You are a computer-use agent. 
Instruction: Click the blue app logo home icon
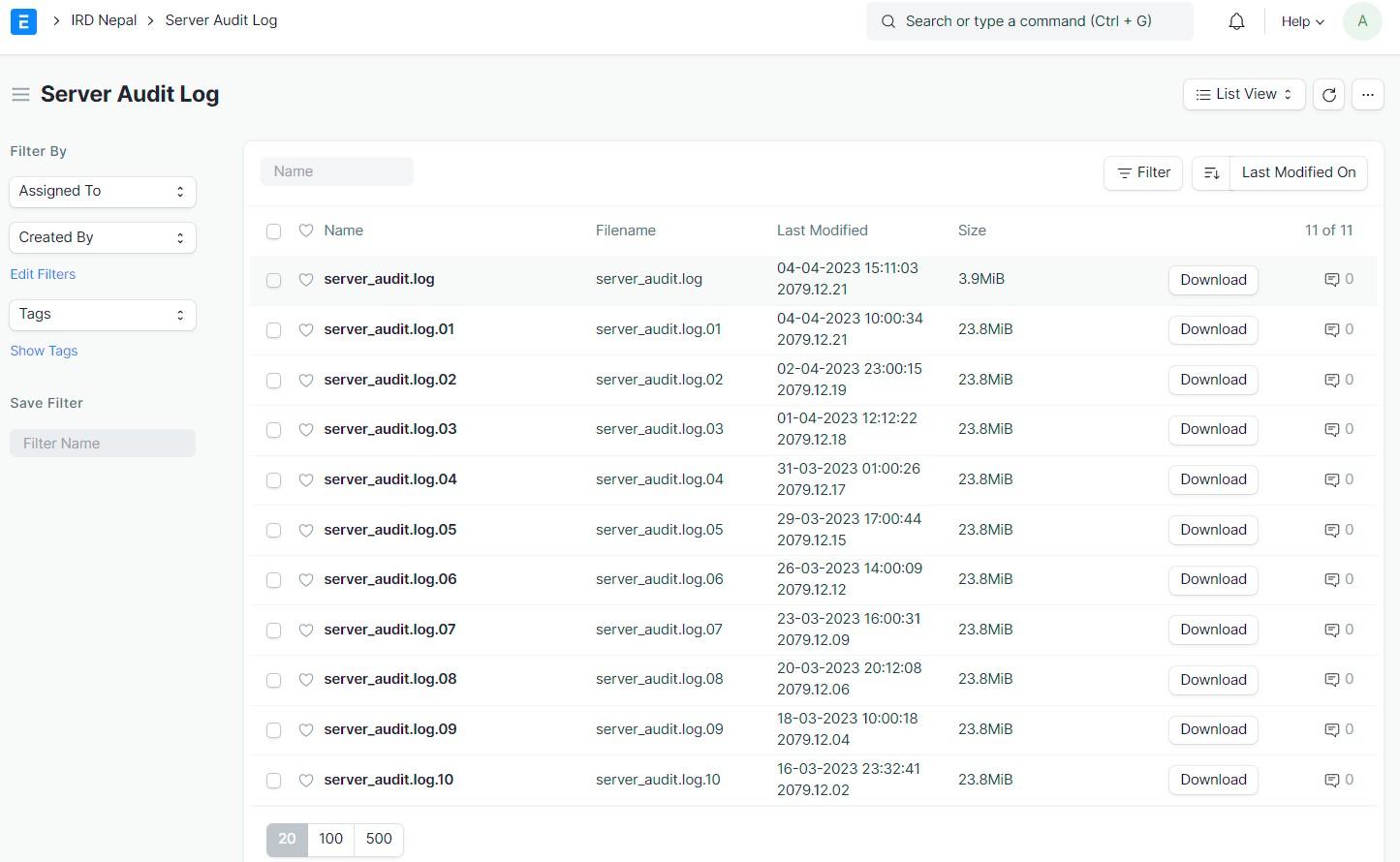pyautogui.click(x=23, y=21)
